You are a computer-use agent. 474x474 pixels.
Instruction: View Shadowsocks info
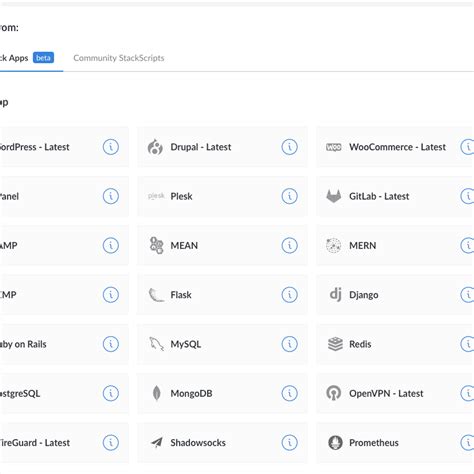(289, 443)
